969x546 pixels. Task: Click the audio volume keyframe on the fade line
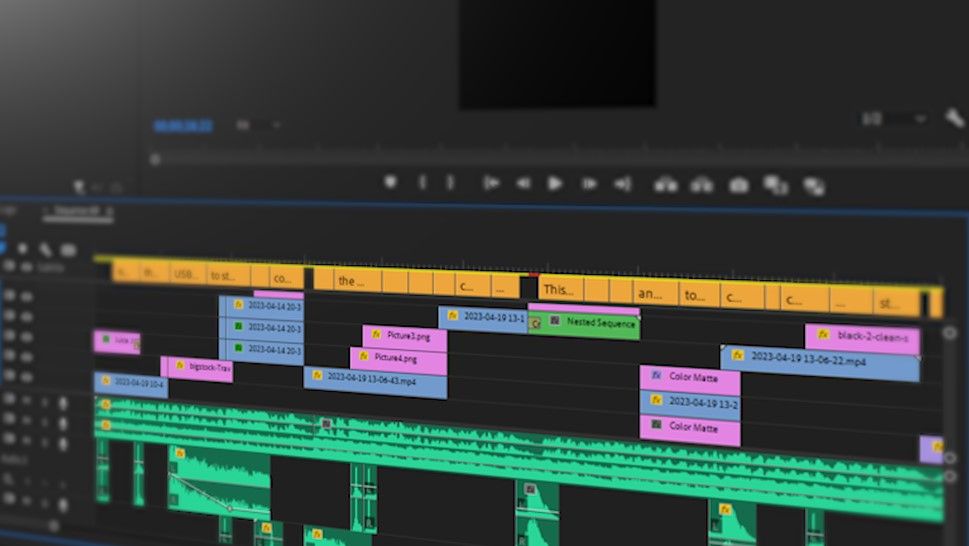(x=229, y=508)
